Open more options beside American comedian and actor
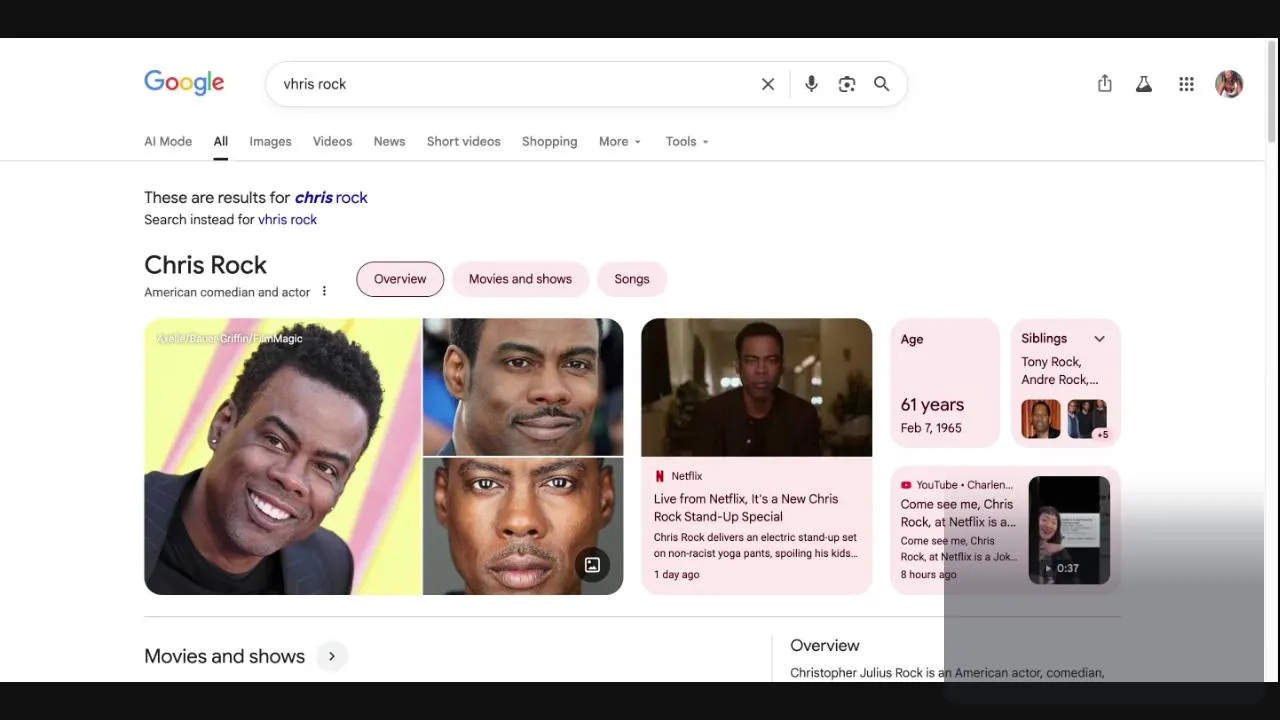1280x720 pixels. click(324, 291)
